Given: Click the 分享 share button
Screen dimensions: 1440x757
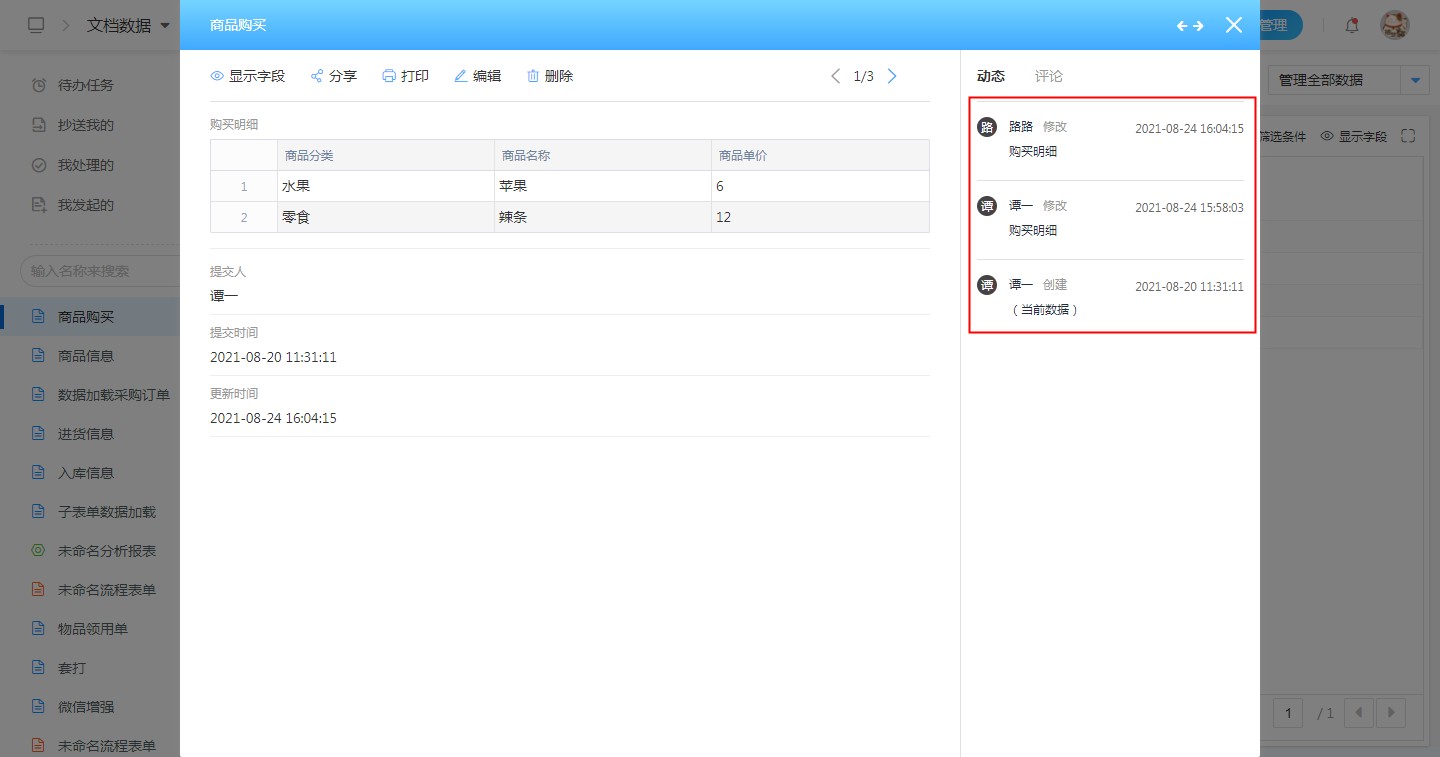Looking at the screenshot, I should point(333,76).
